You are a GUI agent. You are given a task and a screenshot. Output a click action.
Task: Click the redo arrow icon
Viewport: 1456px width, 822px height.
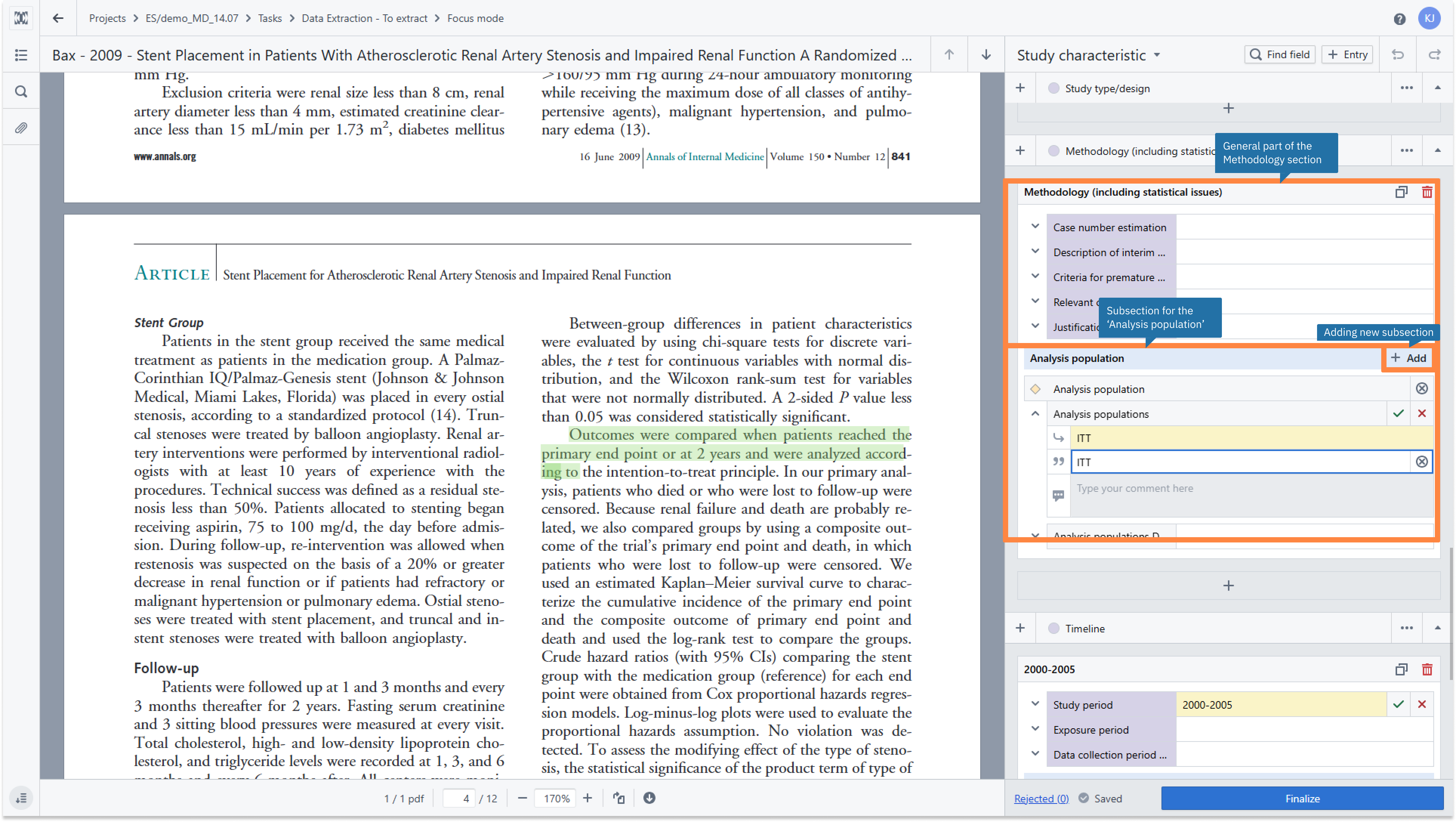pos(1434,55)
